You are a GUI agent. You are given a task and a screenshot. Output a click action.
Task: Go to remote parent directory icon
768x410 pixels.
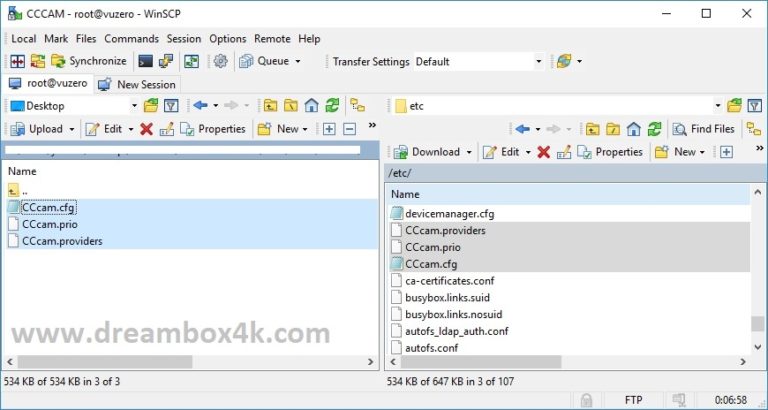tap(593, 129)
